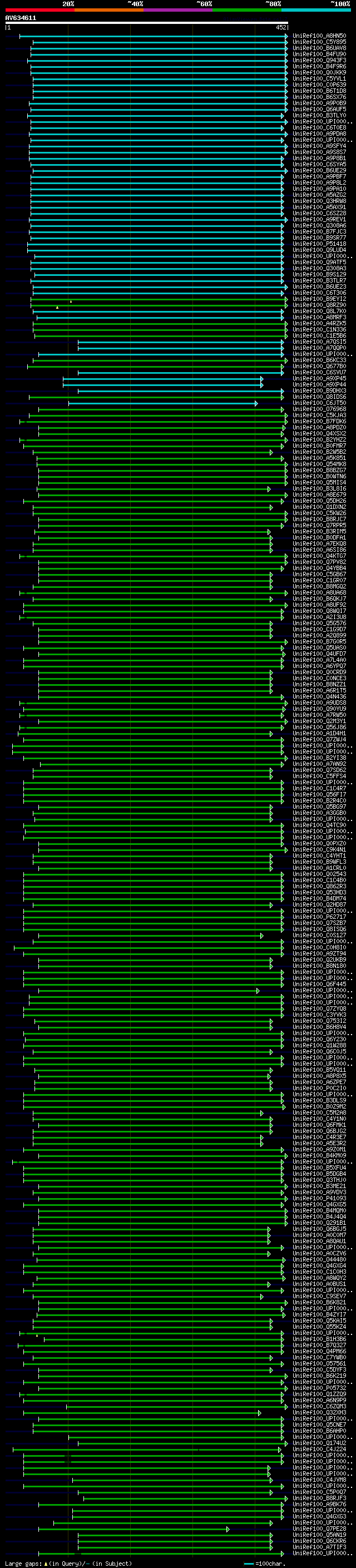The image size is (356, 1568).
Task: Click UniRef100_B0DFA1 label
Action: (x=319, y=537)
